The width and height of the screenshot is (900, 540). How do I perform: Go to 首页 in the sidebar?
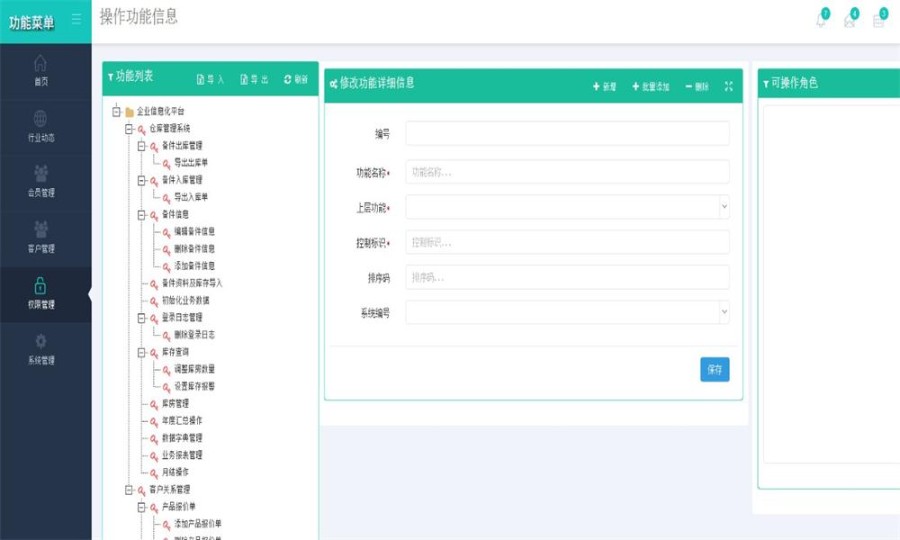(40, 70)
